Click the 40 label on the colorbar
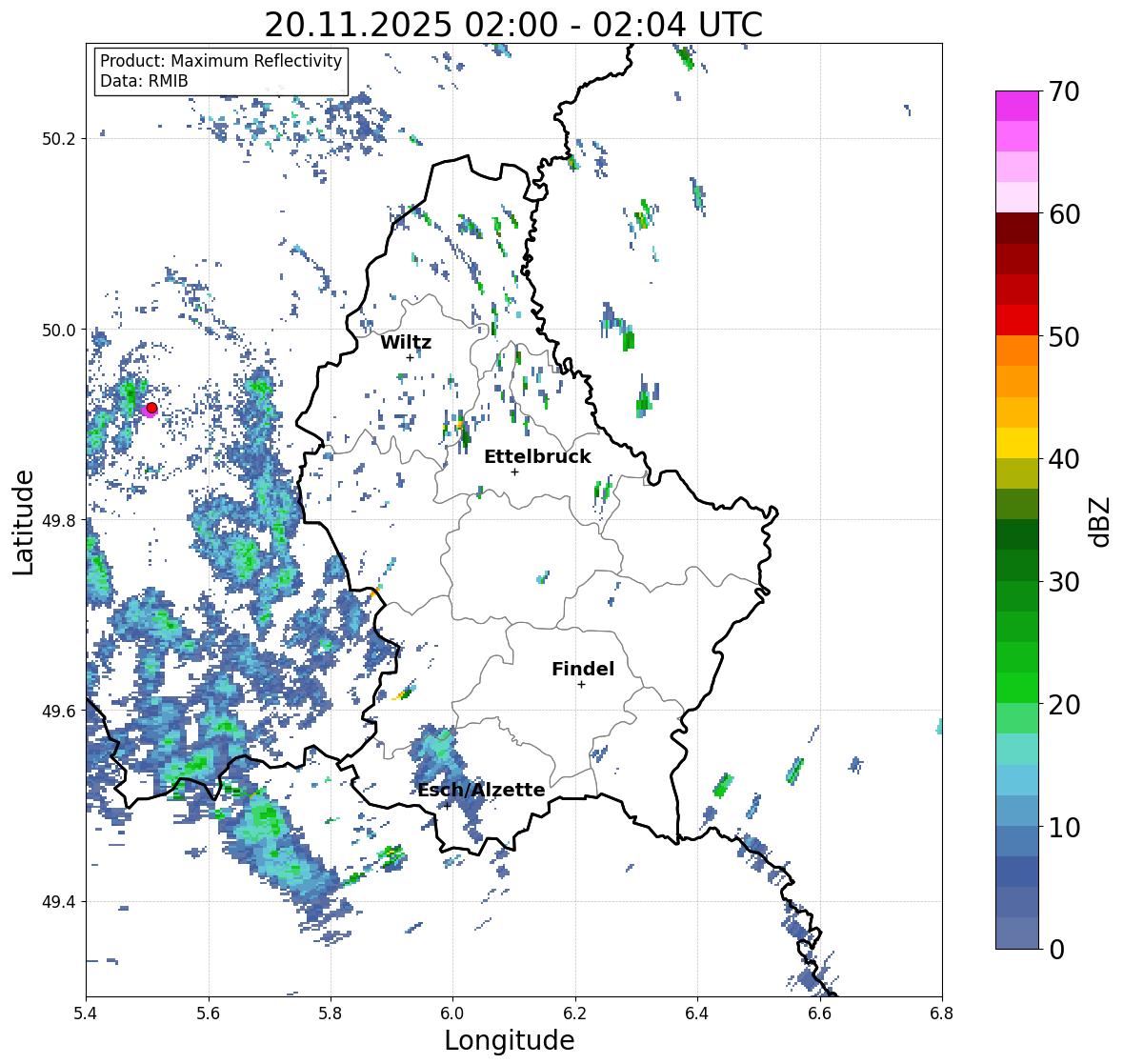The width and height of the screenshot is (1123, 1064). click(1063, 459)
